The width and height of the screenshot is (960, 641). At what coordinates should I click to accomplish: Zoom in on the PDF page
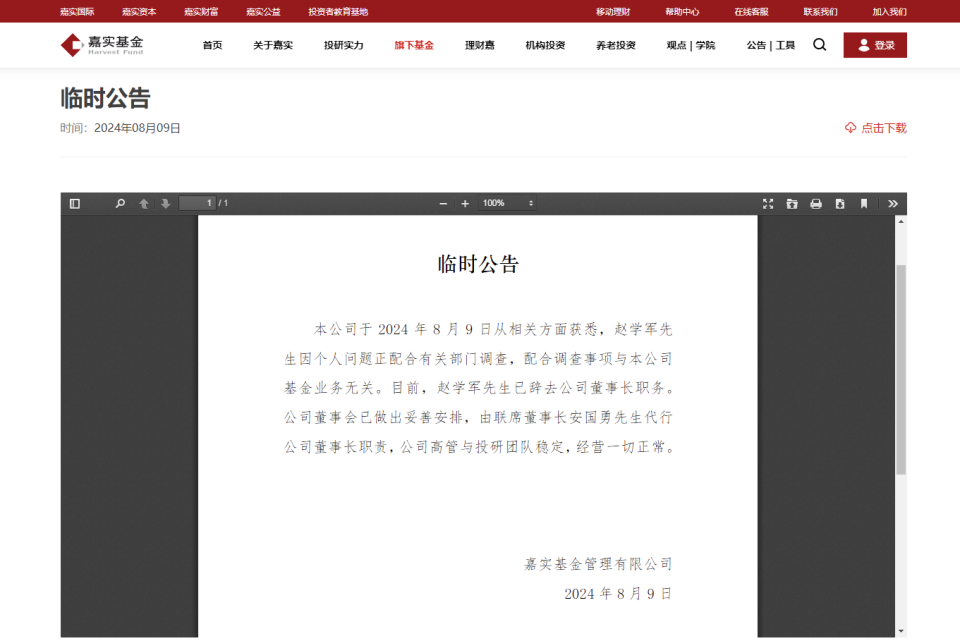[x=465, y=203]
